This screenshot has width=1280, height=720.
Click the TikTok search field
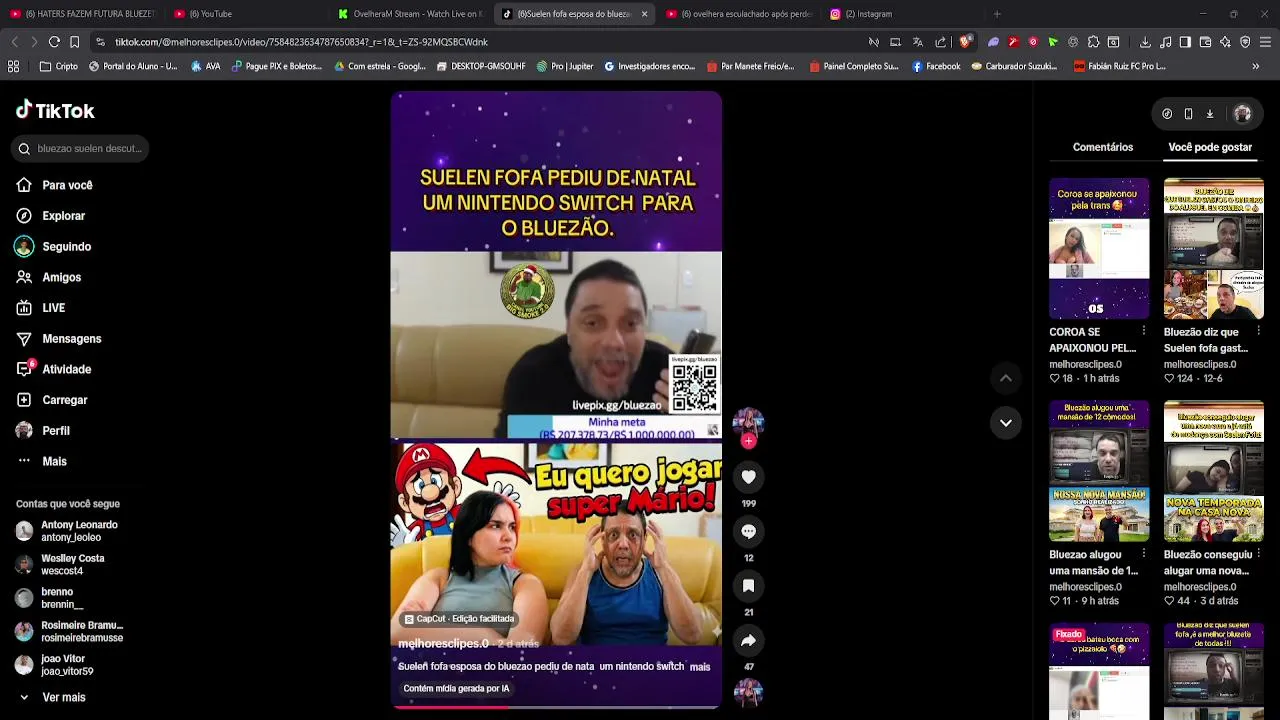(x=81, y=149)
